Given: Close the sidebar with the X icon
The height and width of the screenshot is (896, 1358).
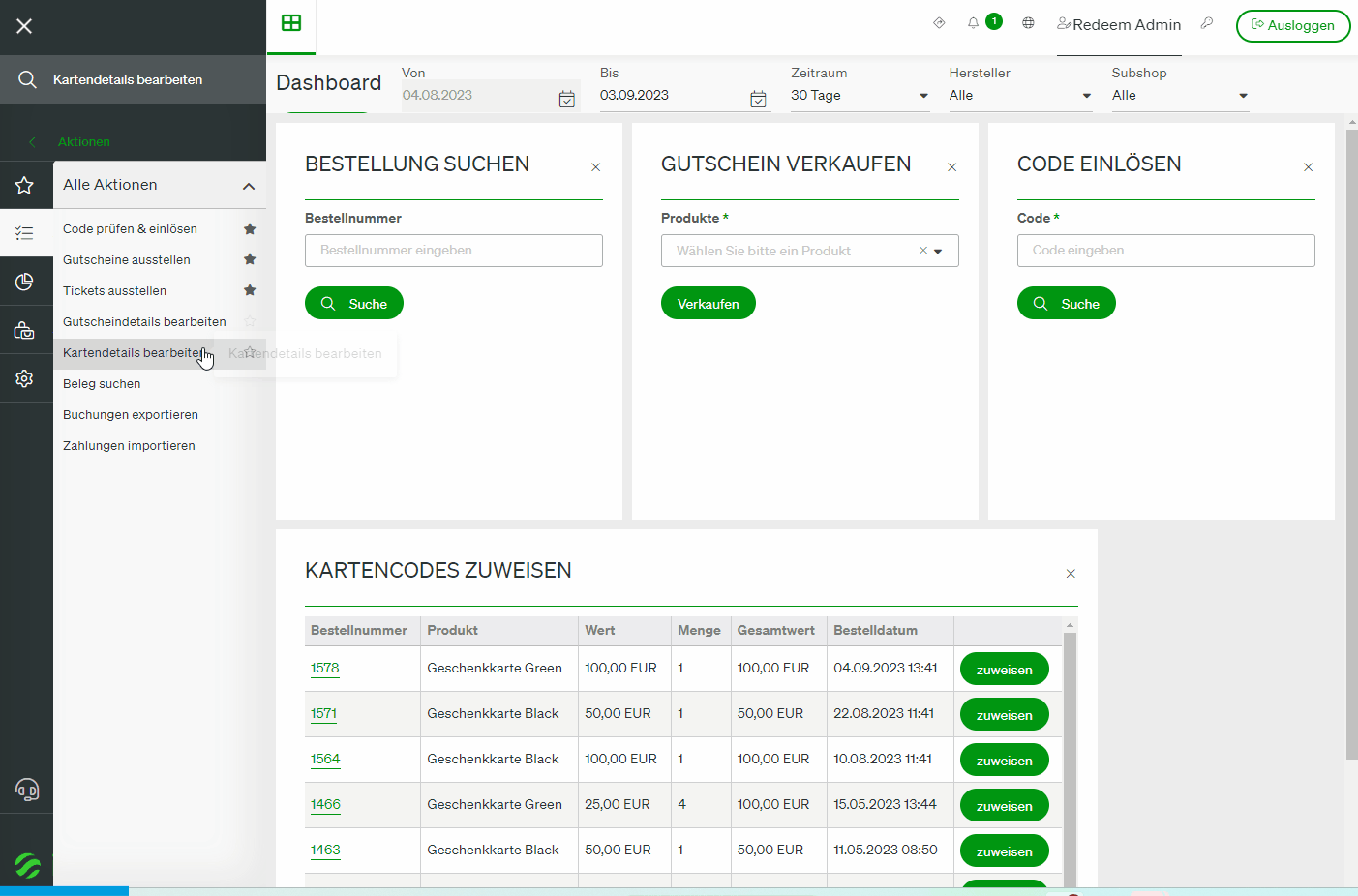Looking at the screenshot, I should pos(24,26).
